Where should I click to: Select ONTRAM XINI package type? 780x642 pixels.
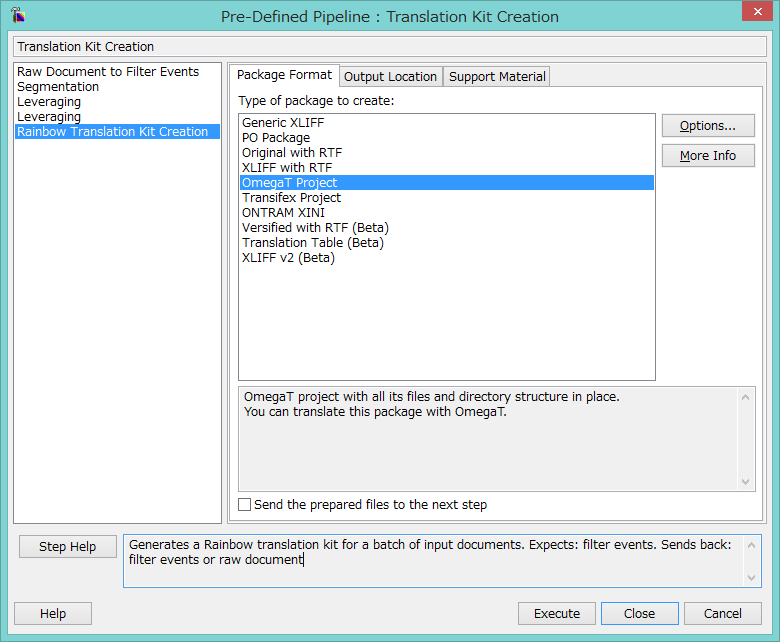click(x=447, y=212)
